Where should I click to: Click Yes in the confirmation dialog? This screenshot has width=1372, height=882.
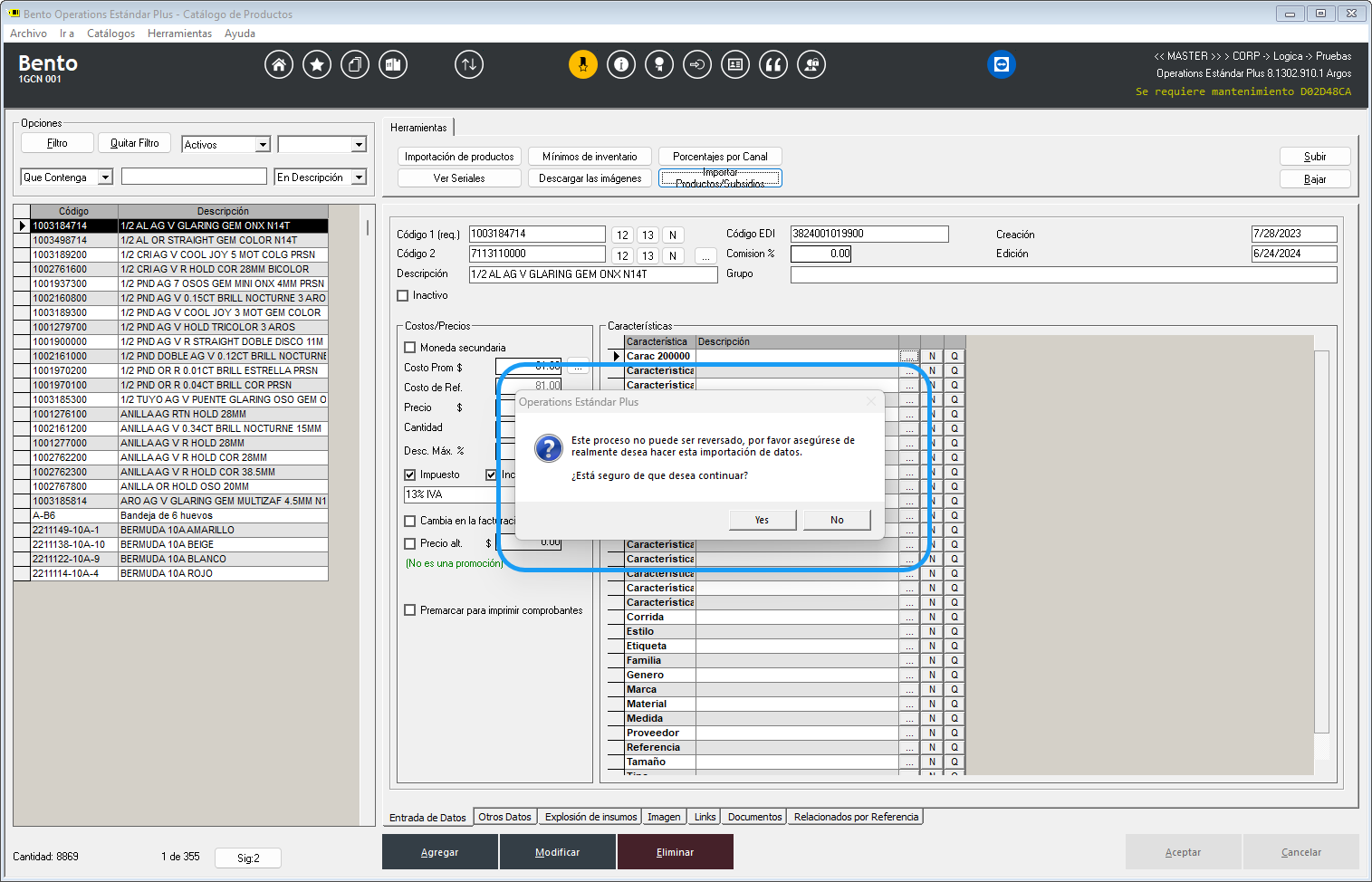[763, 520]
